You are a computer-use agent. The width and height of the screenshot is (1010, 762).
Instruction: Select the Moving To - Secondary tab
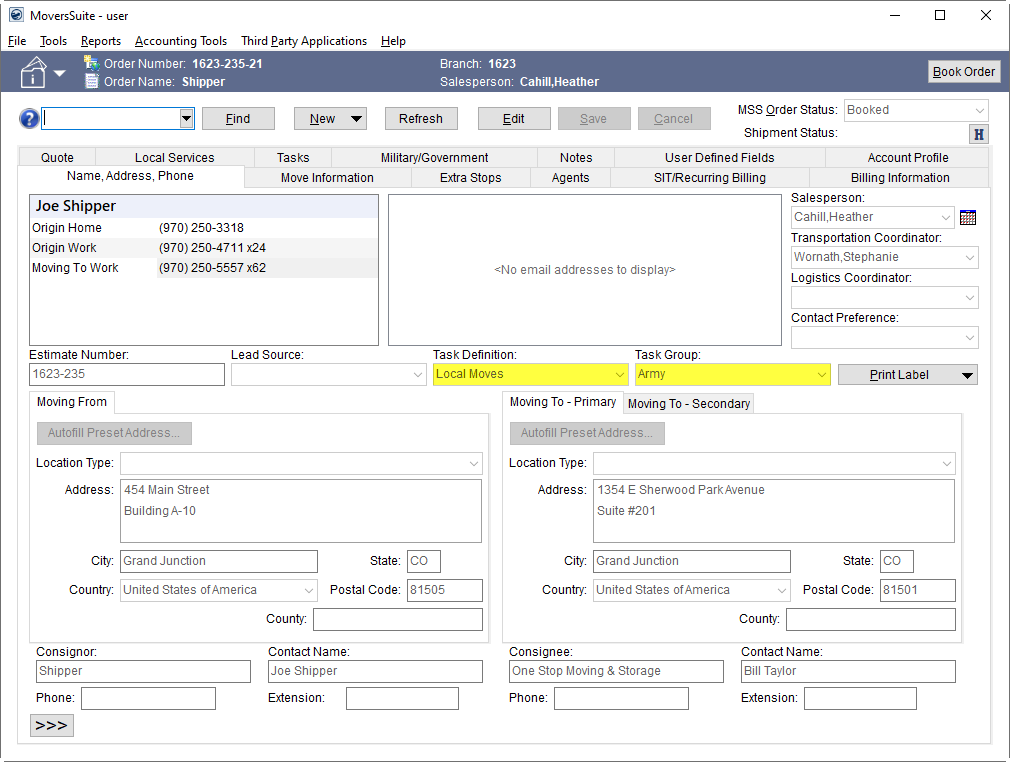point(688,403)
